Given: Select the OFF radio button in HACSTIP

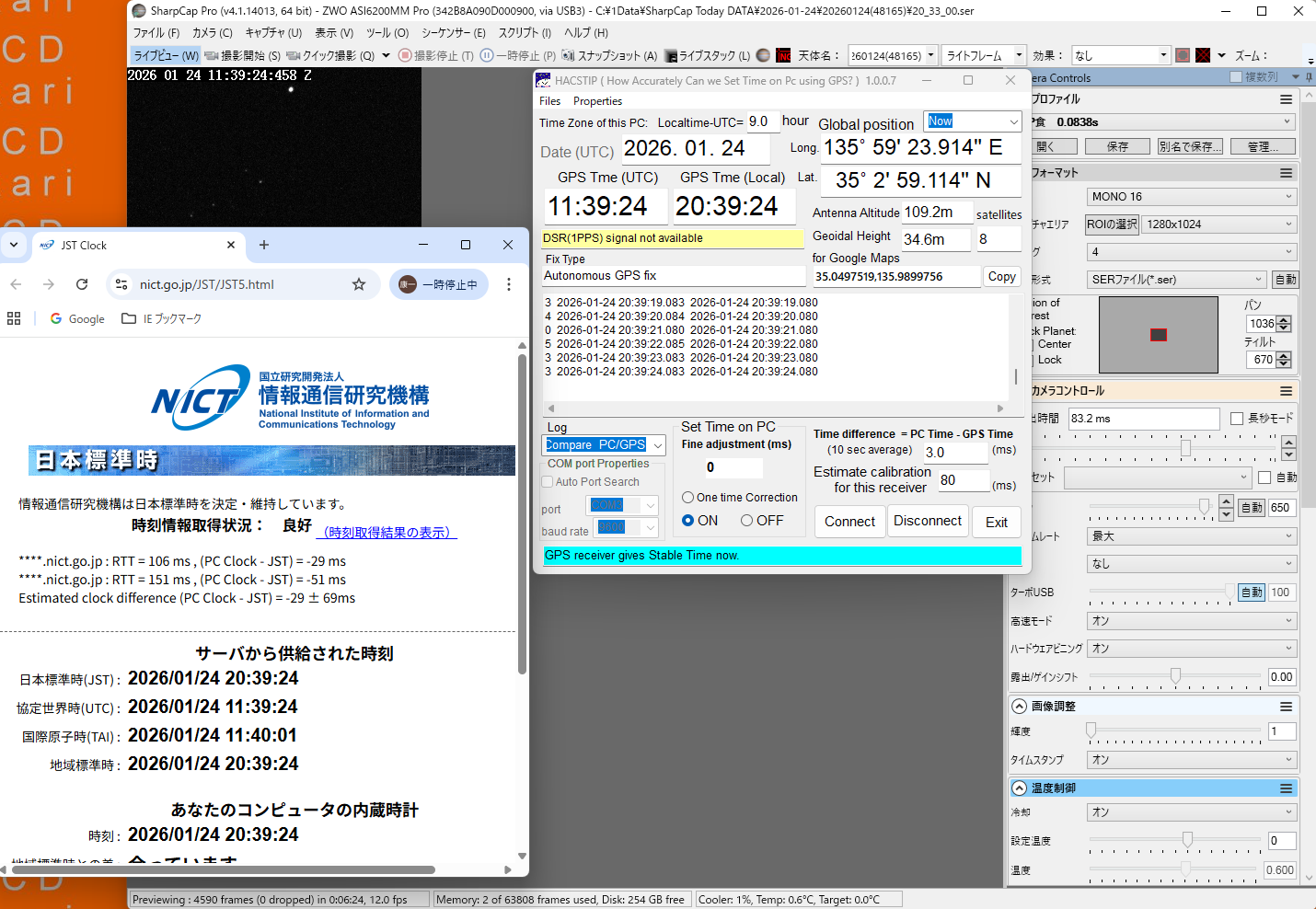Looking at the screenshot, I should [747, 521].
